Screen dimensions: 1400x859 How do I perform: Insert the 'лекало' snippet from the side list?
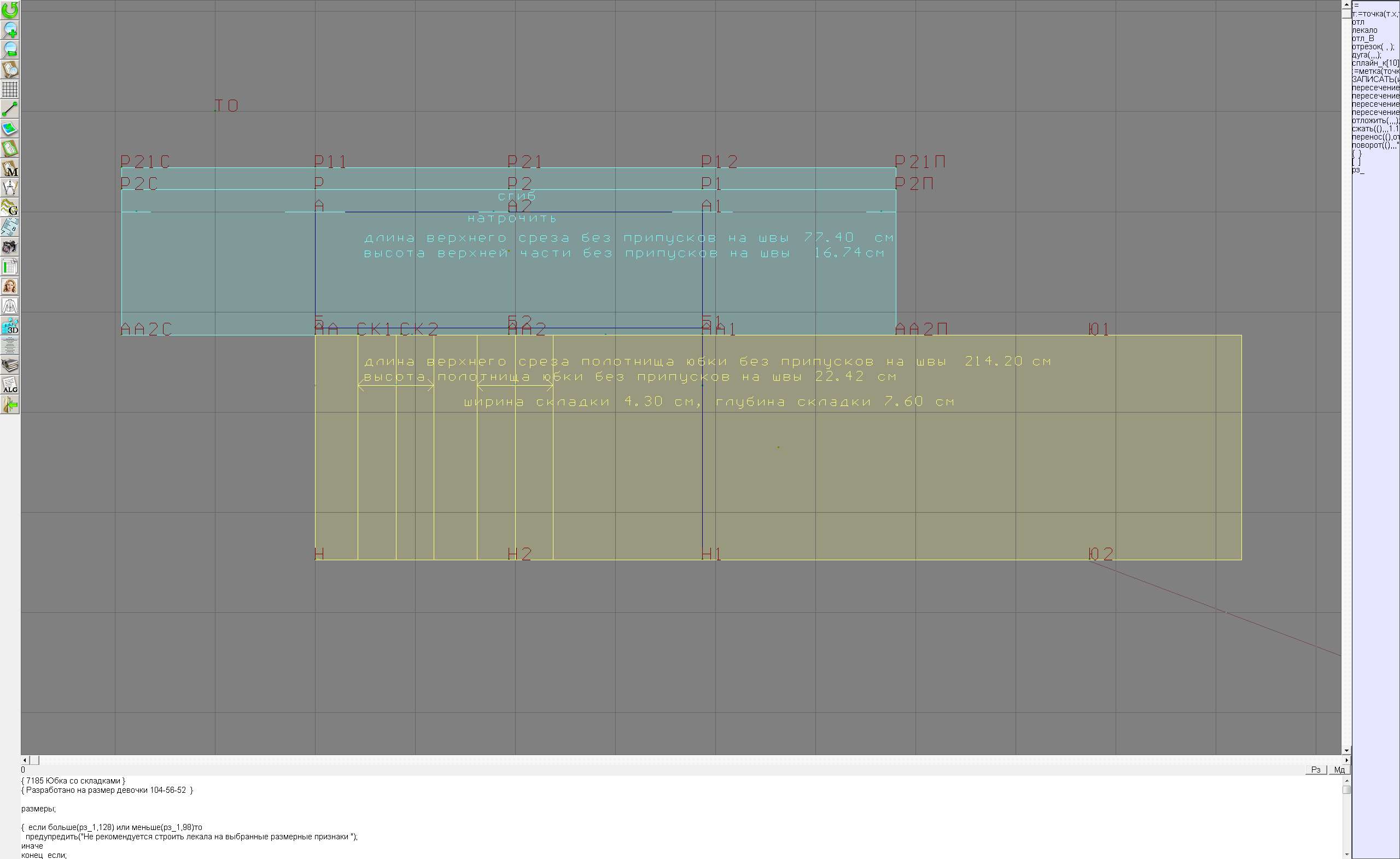coord(1364,30)
